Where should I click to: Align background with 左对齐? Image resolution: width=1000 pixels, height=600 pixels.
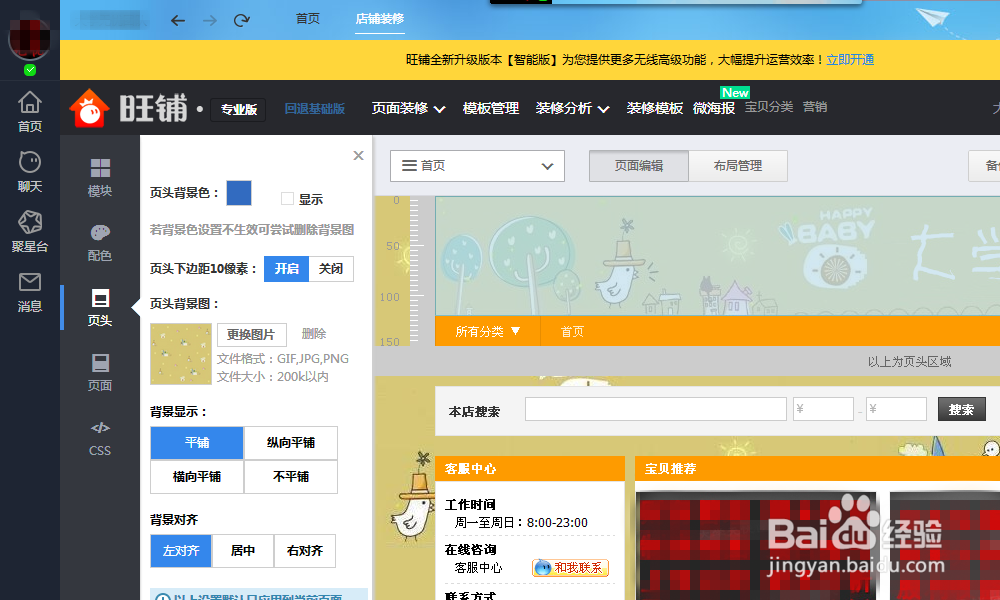(x=181, y=551)
